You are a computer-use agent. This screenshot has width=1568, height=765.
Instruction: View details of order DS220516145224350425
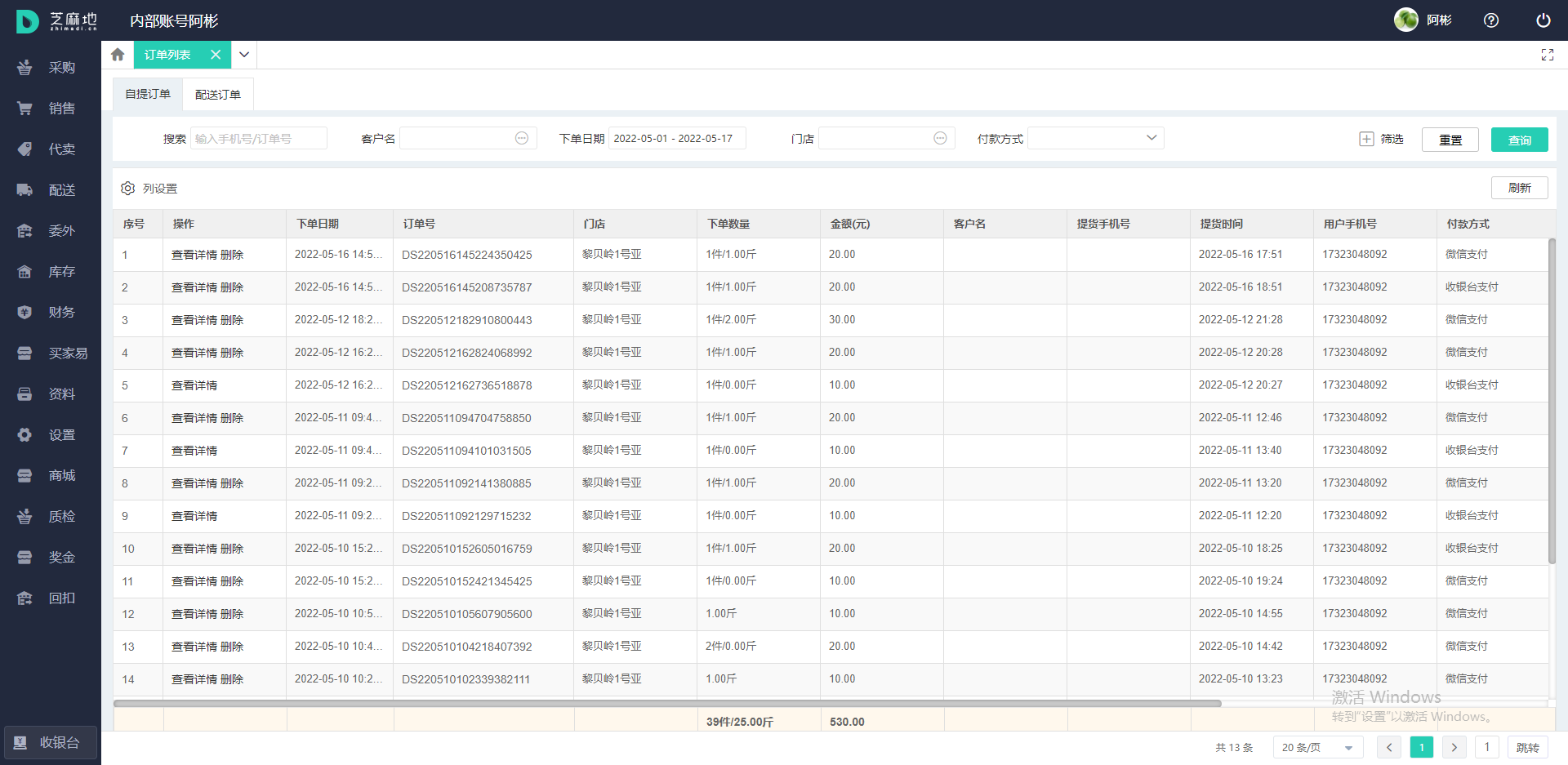(x=194, y=255)
